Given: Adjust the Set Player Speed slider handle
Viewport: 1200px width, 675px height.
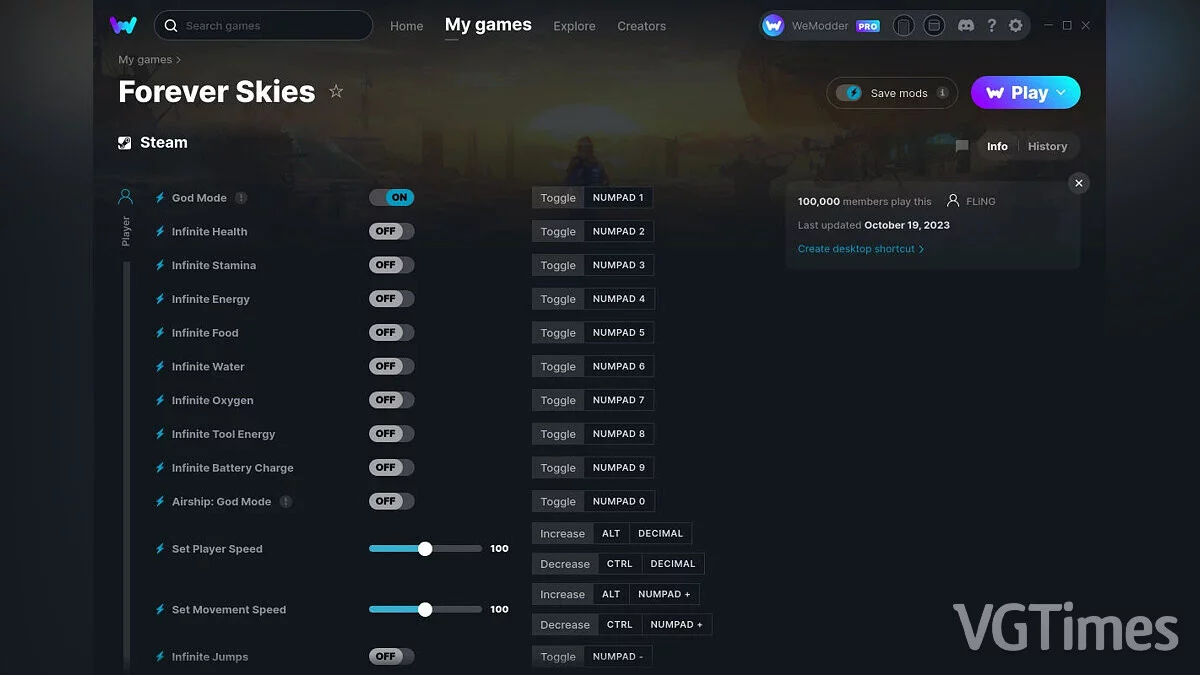Looking at the screenshot, I should click(x=425, y=549).
